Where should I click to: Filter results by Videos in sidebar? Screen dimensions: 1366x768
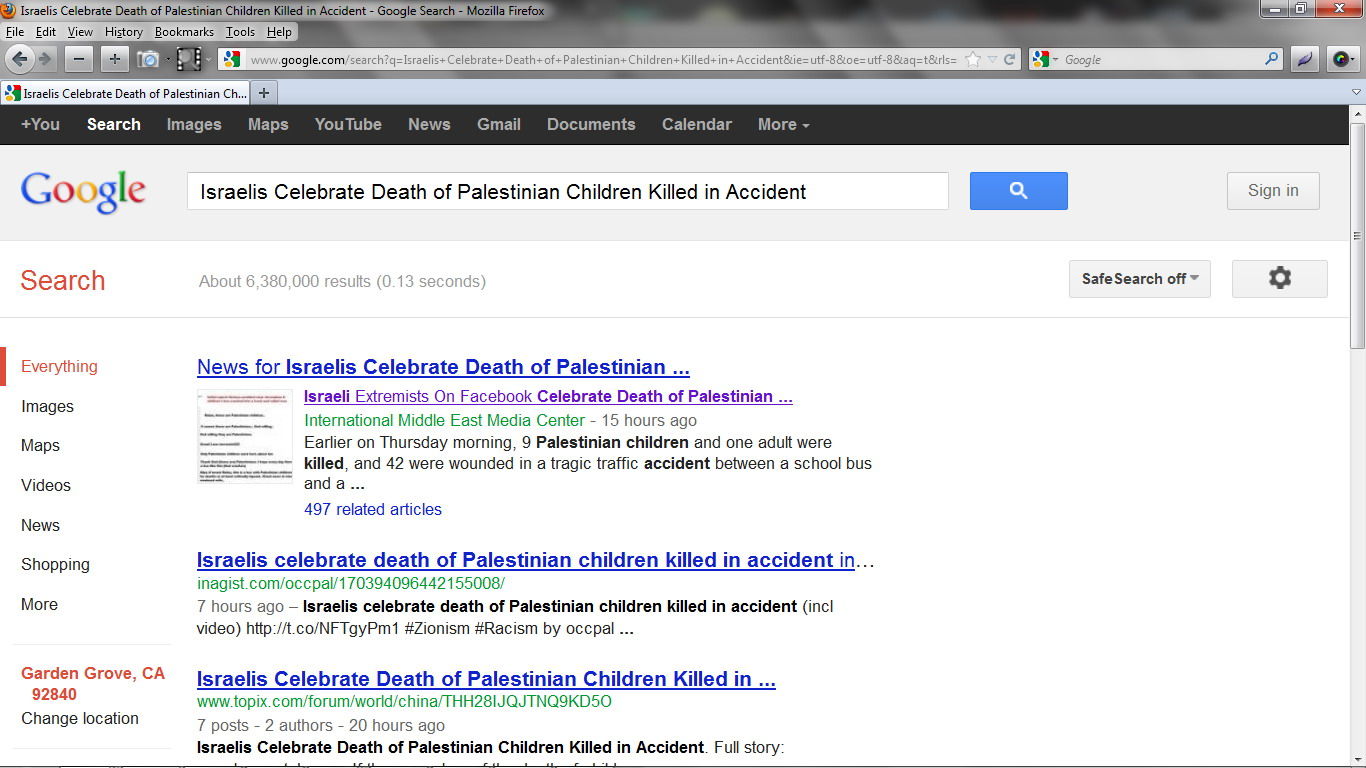point(46,485)
